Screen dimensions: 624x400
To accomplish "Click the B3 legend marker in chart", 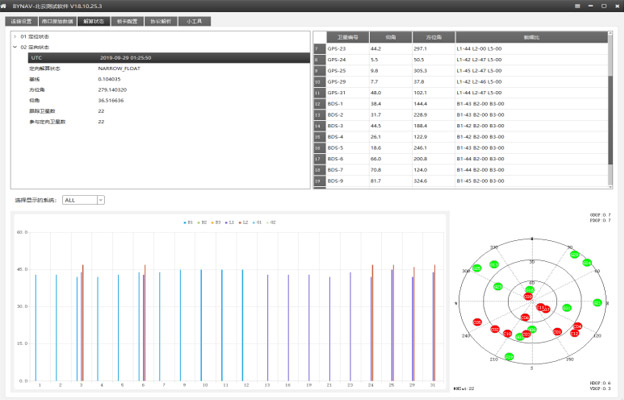I will [214, 222].
